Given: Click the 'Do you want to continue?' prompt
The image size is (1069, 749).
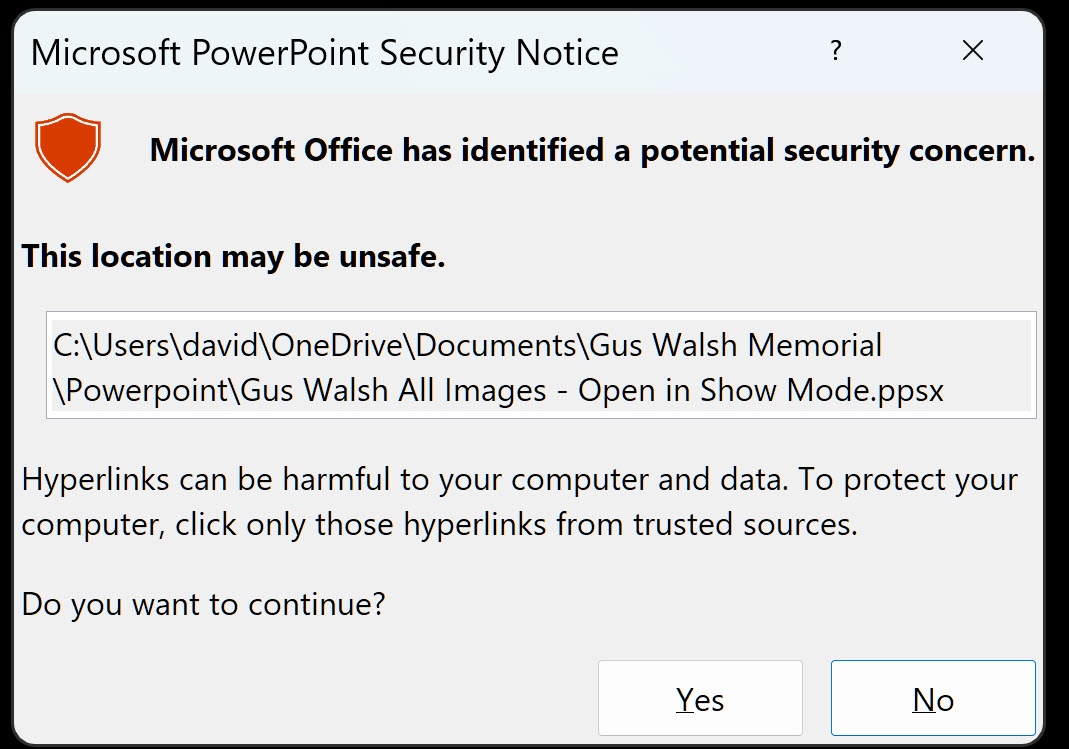Looking at the screenshot, I should [x=203, y=604].
